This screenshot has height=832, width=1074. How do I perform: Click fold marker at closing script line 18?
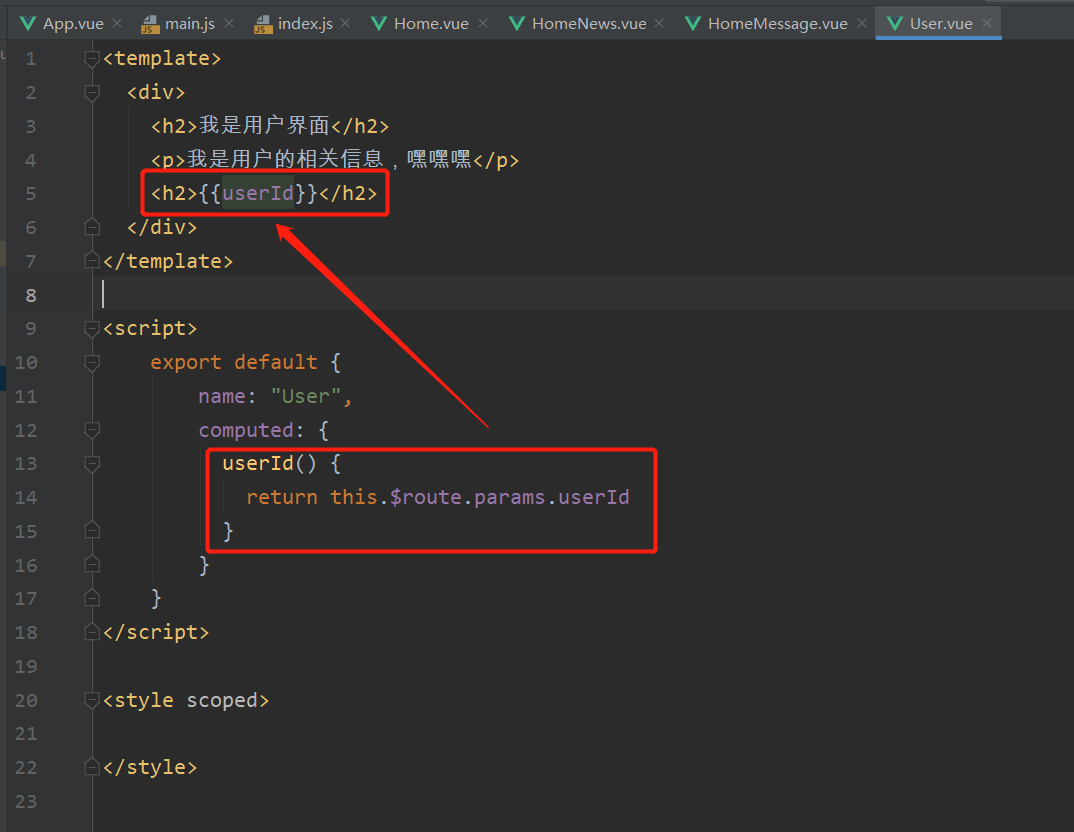tap(92, 632)
